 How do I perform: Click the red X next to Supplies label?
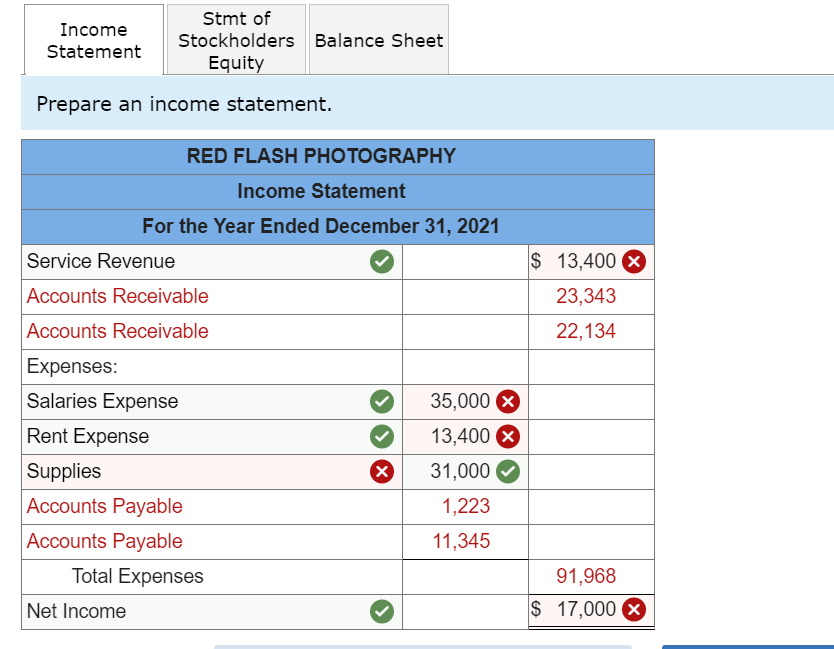tap(382, 471)
